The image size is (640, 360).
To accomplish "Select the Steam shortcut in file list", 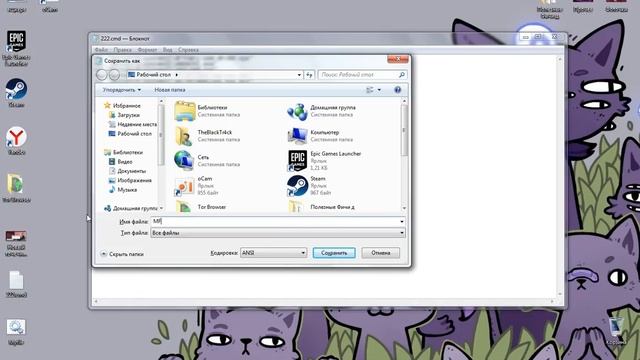I will point(309,186).
